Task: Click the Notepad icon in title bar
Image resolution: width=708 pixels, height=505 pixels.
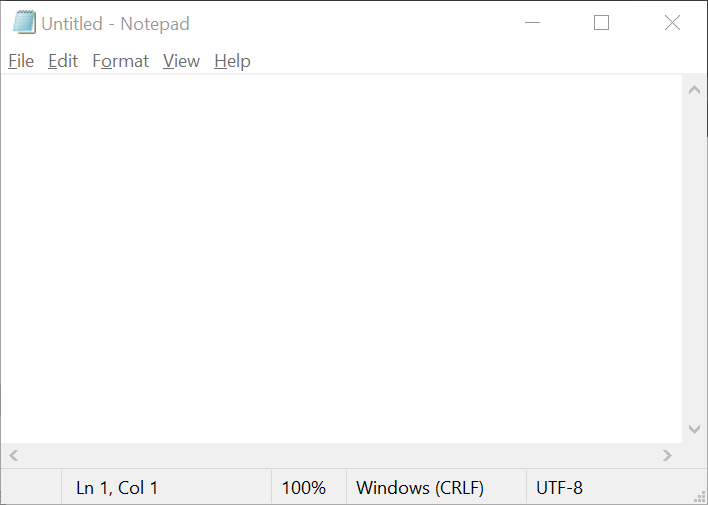Action: coord(24,22)
